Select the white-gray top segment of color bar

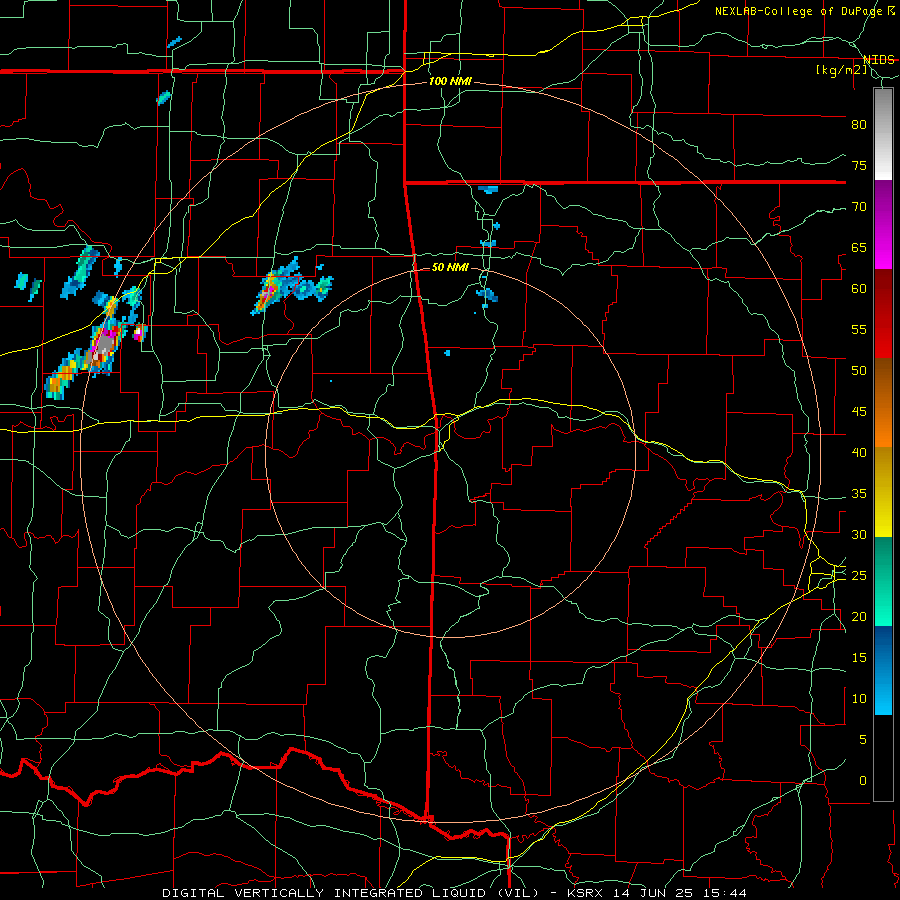pos(883,134)
